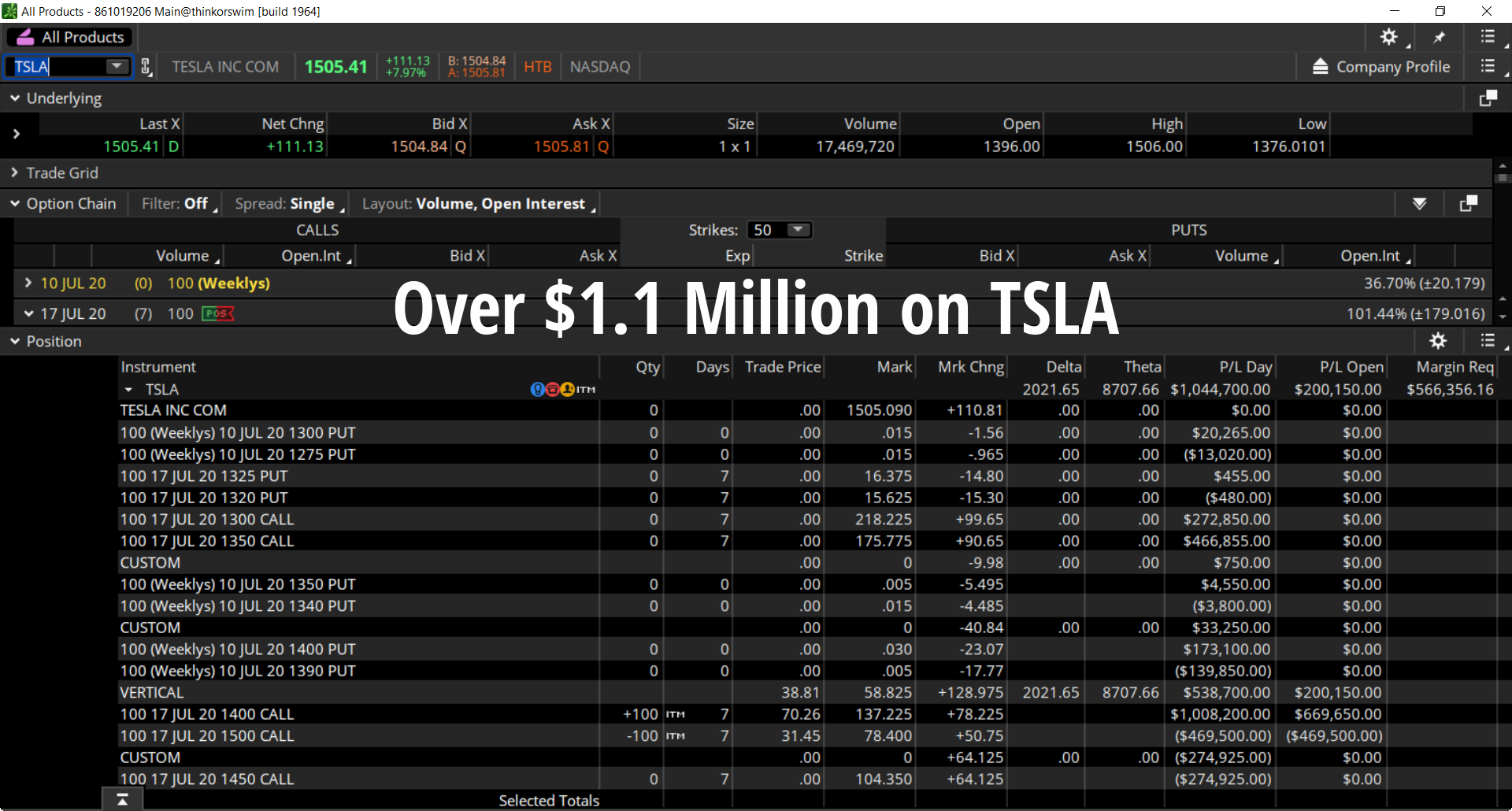Expand the 10 JUL 20 Weeklys expiration
This screenshot has width=1512, height=811.
point(28,283)
